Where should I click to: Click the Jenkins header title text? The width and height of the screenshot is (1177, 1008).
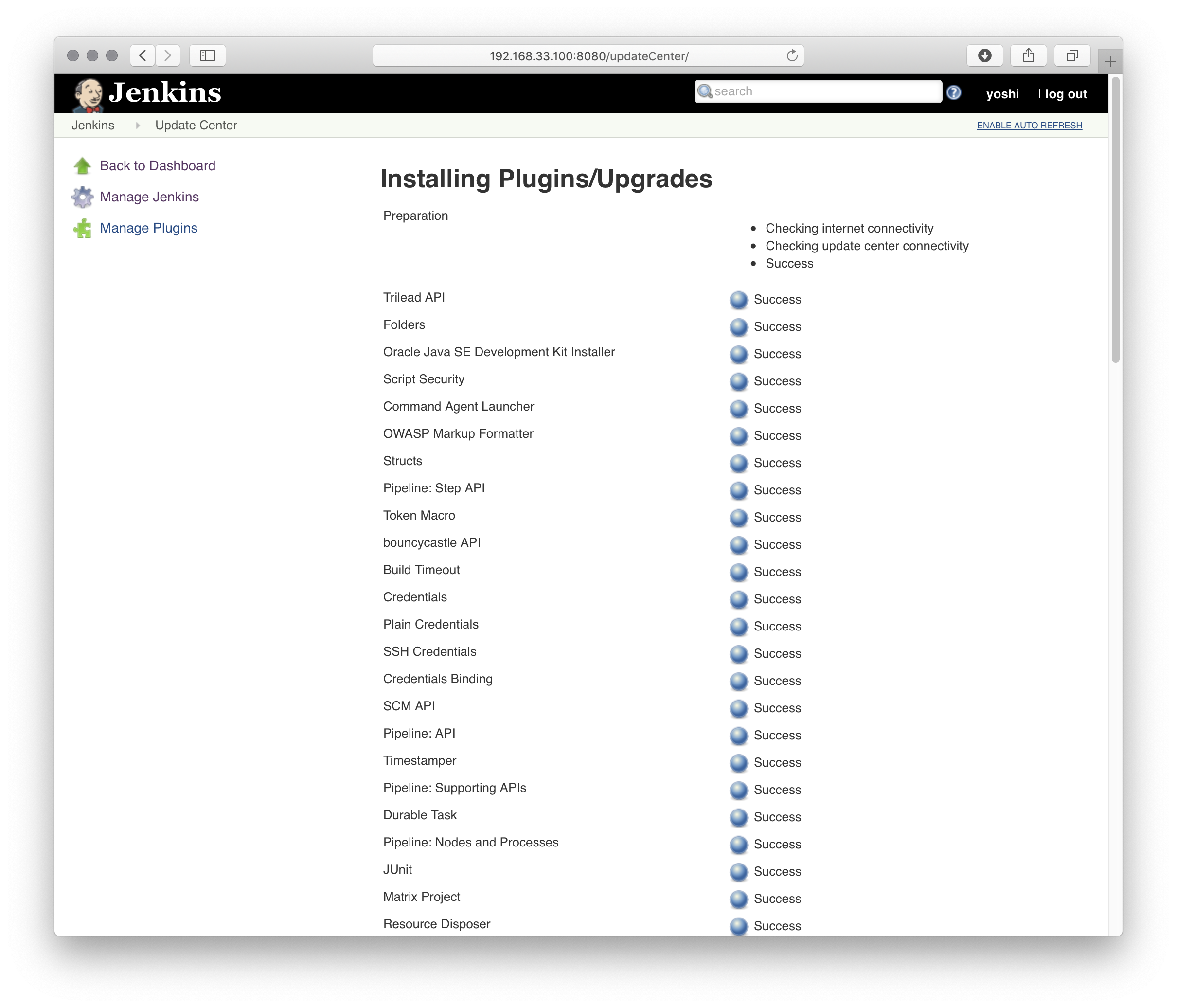(x=165, y=92)
